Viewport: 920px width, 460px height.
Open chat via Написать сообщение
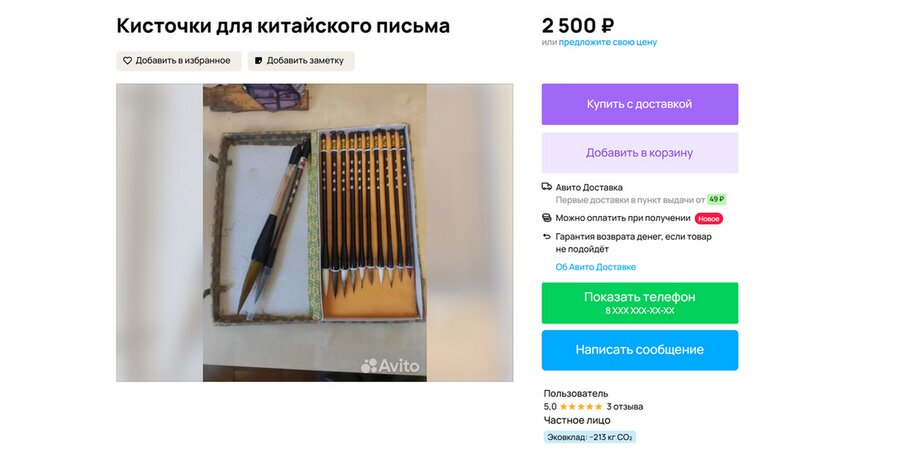(x=640, y=350)
